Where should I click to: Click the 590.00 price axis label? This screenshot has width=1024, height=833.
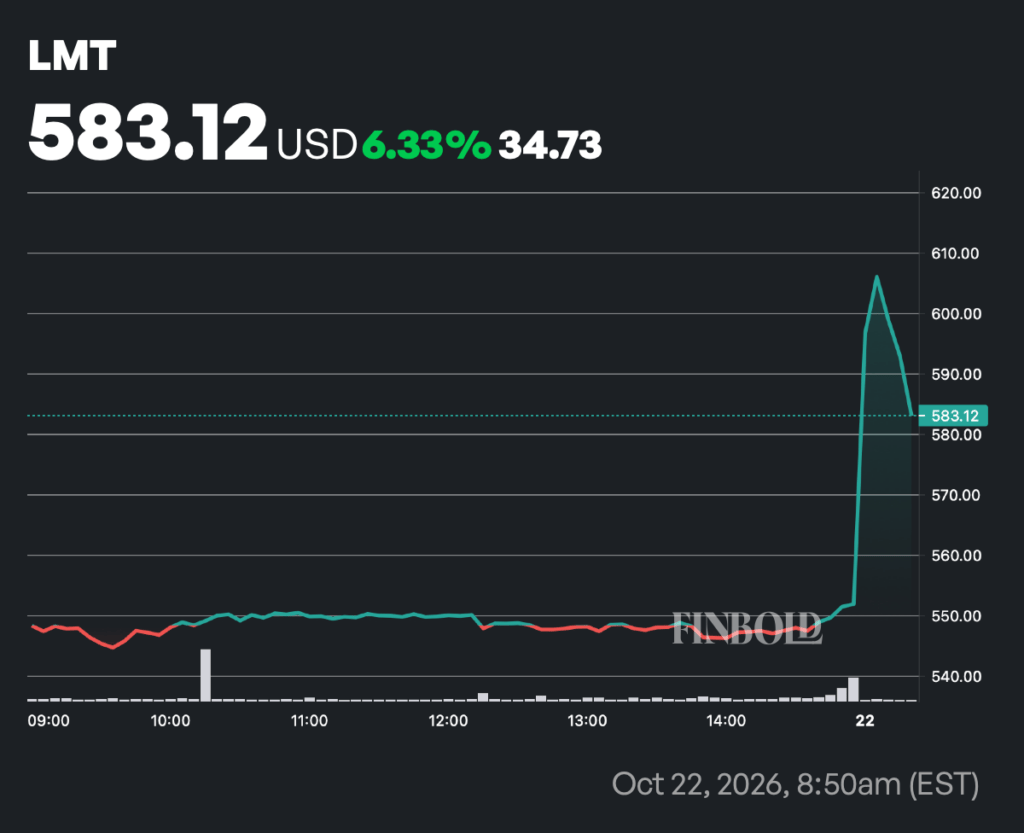[x=956, y=374]
